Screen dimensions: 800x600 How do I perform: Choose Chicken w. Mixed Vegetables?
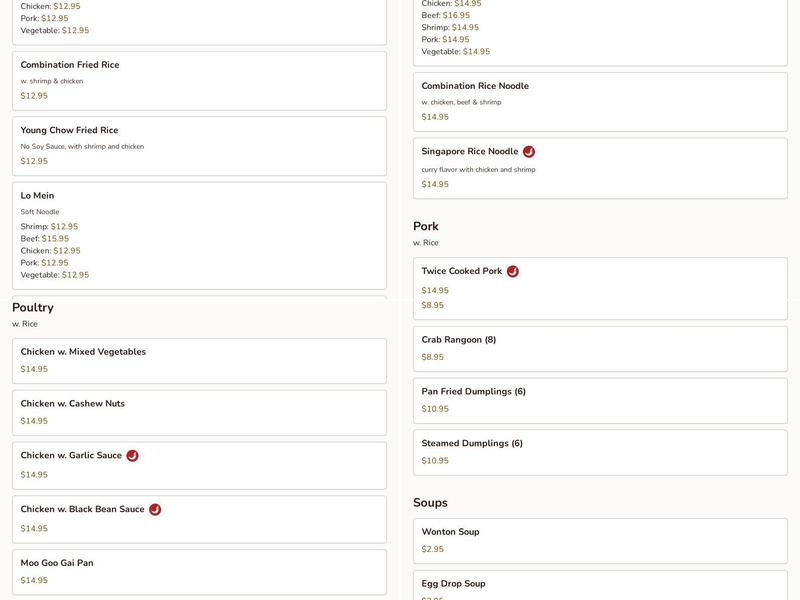coord(199,360)
